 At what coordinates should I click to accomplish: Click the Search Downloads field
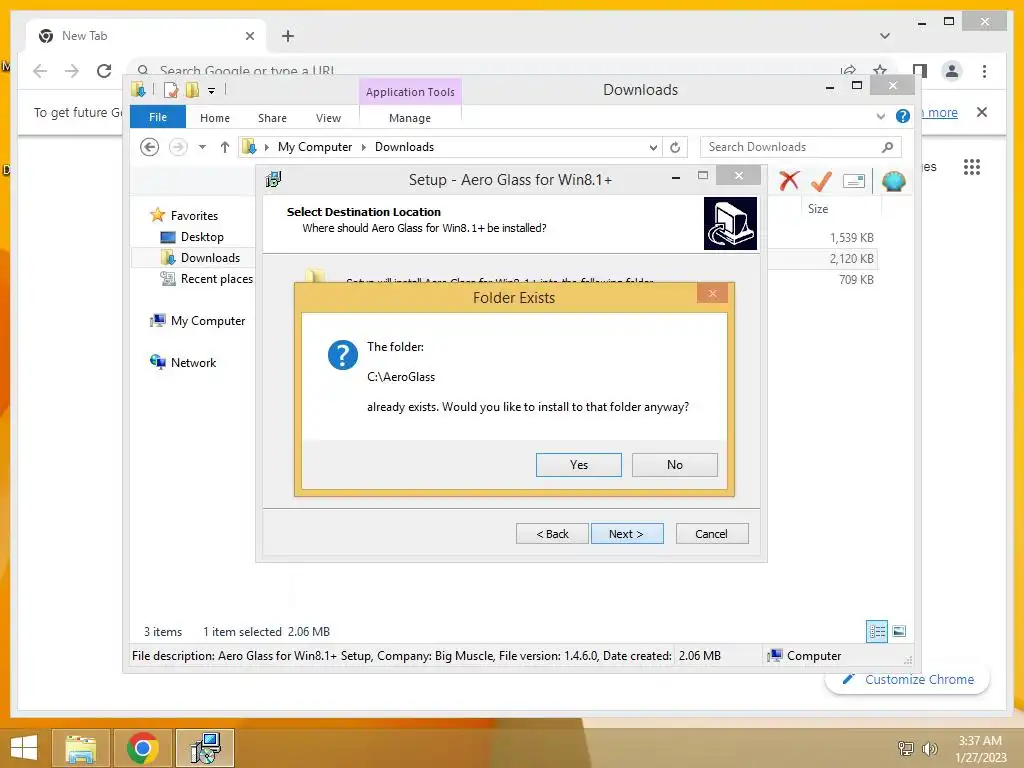tap(801, 147)
